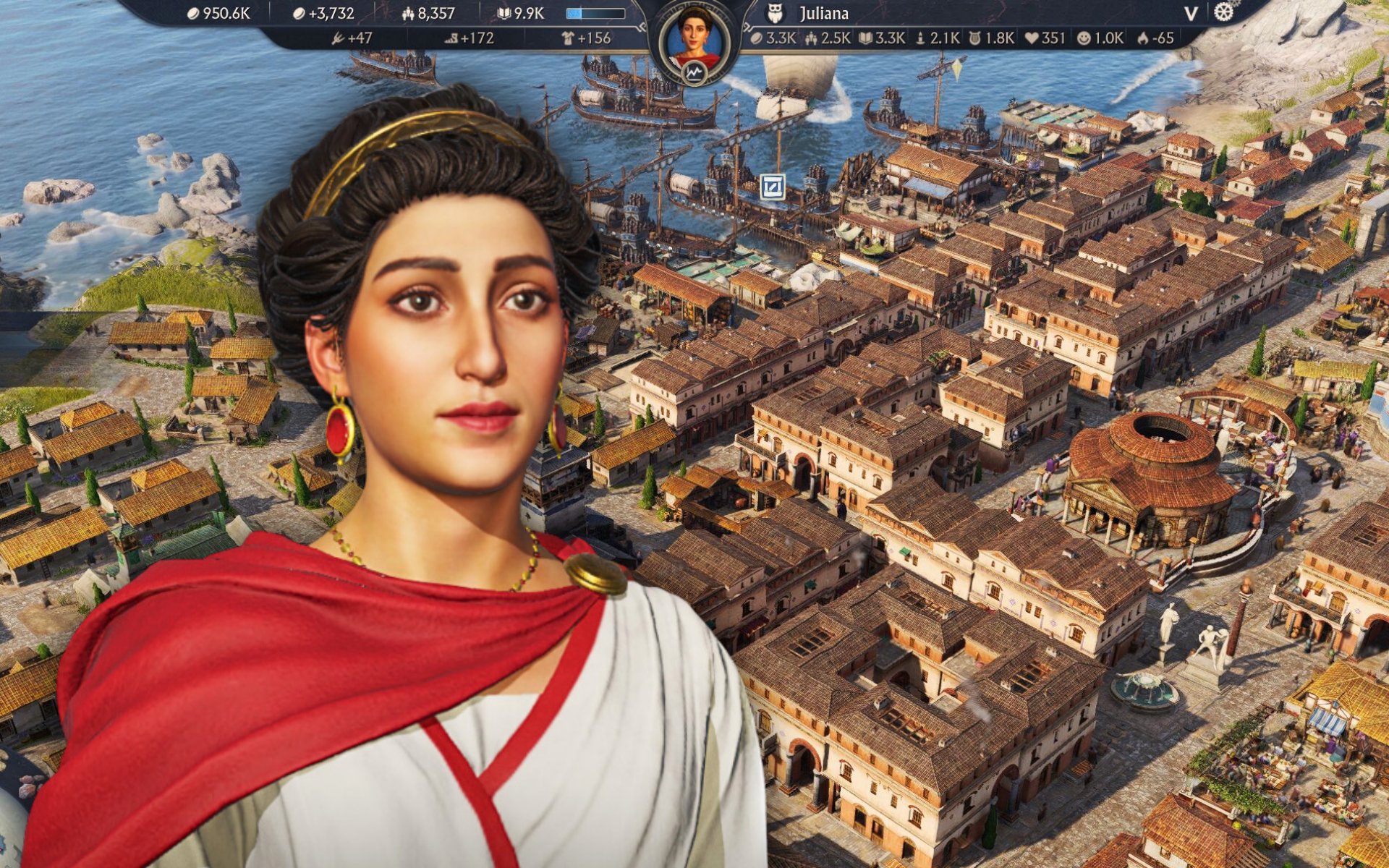Open the statistics graph icon below portrait

point(694,72)
